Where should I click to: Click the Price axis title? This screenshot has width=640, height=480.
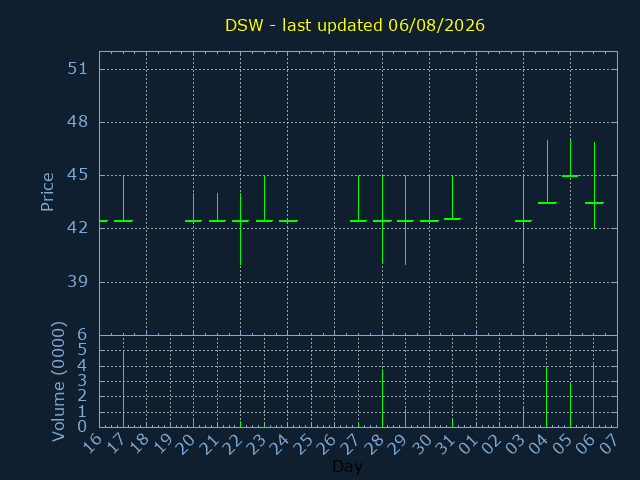[47, 192]
